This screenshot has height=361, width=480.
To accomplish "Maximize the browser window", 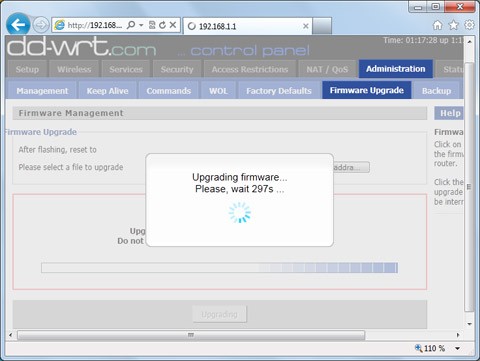I will 436,7.
